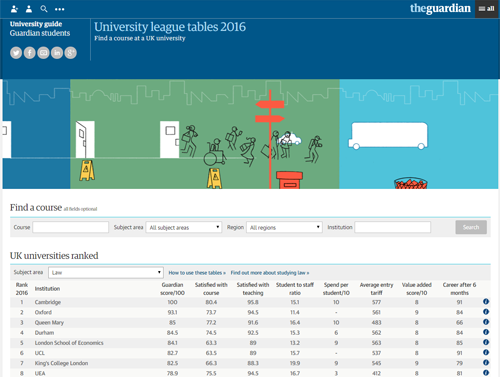Share via Twitter icon
The width and height of the screenshot is (500, 377).
16,53
